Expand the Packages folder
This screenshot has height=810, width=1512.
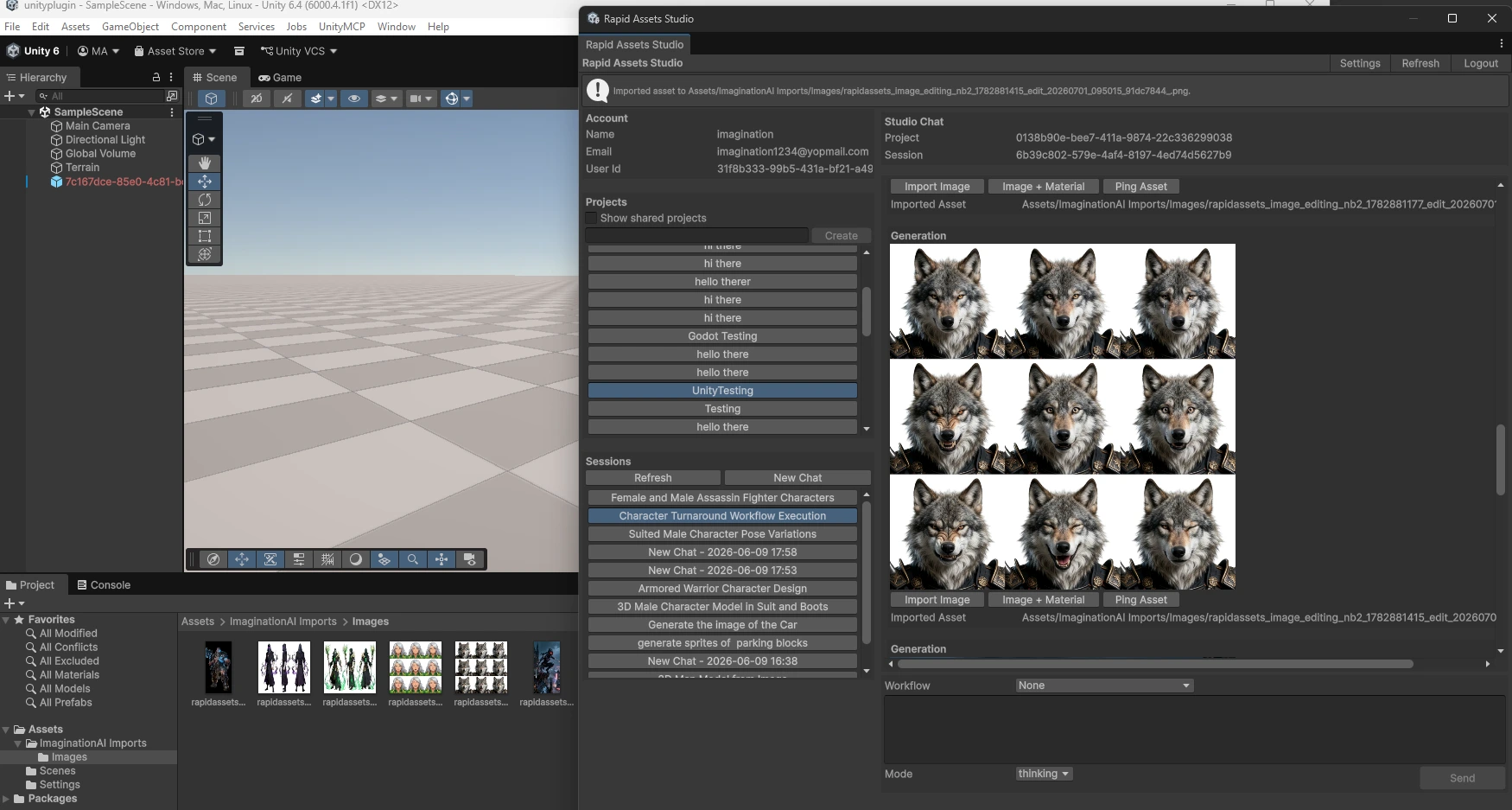(x=7, y=799)
